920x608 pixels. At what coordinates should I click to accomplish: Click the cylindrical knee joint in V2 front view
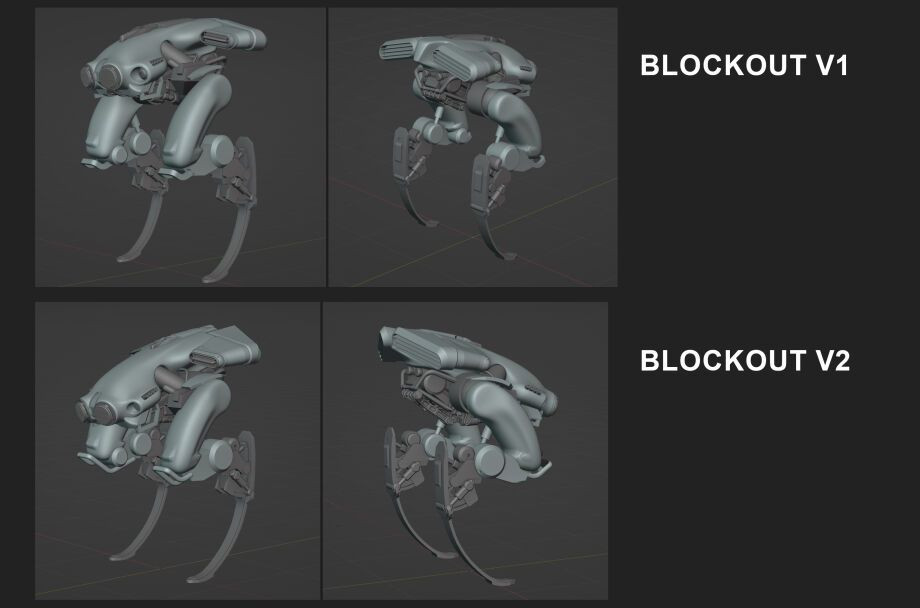point(217,453)
